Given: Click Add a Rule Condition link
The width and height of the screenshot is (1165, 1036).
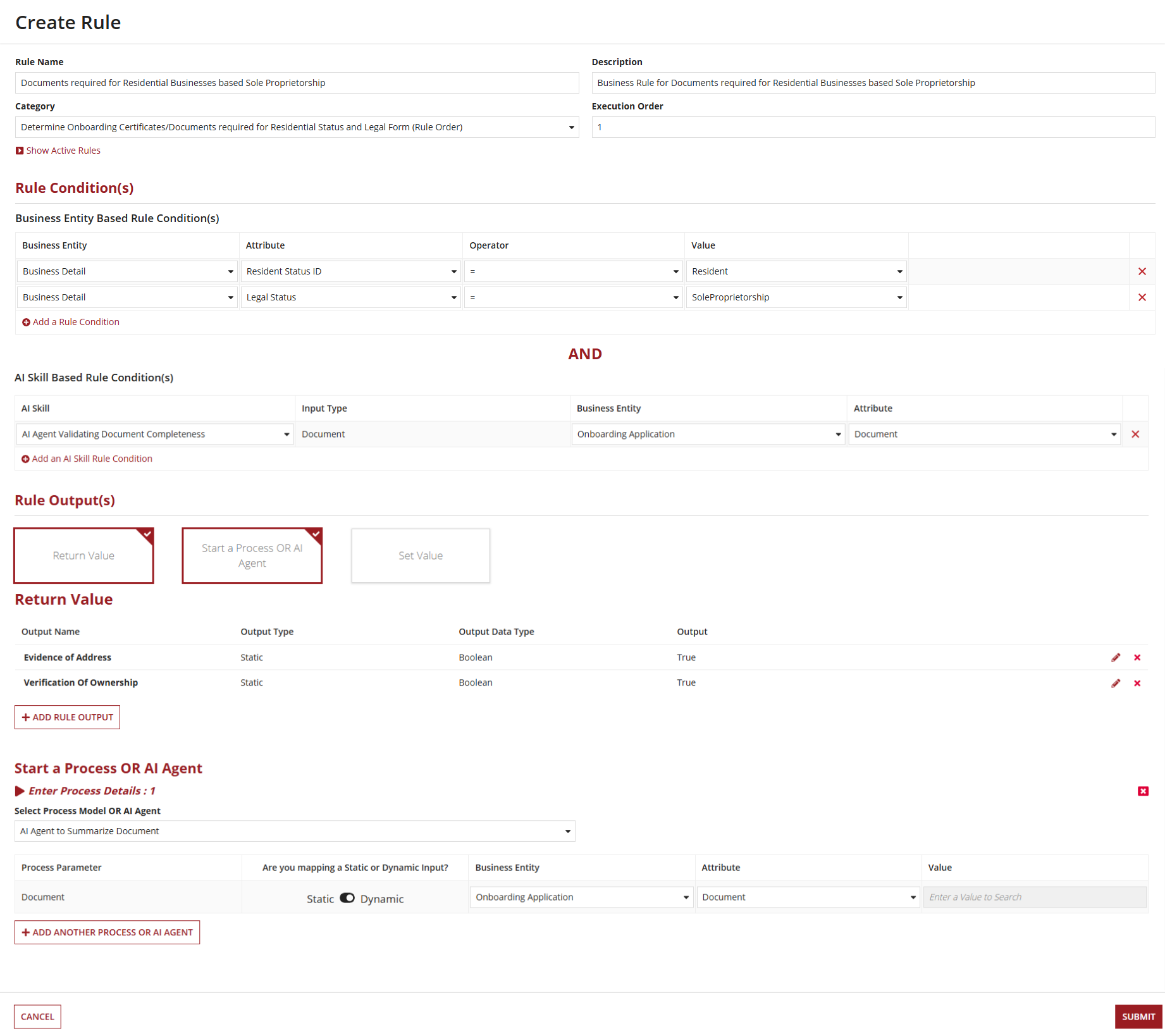Looking at the screenshot, I should 76,322.
